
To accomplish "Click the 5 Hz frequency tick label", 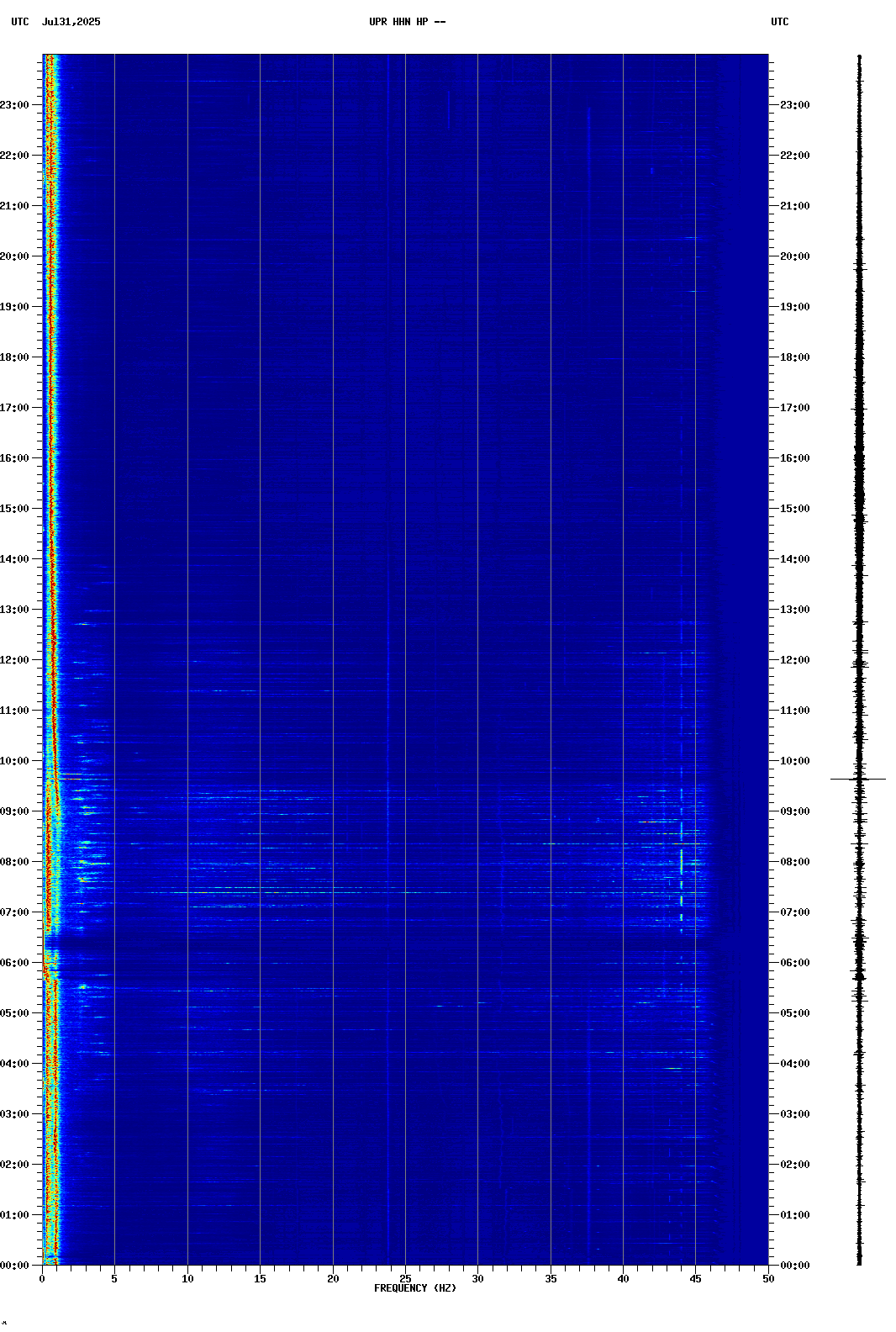I will pyautogui.click(x=114, y=1279).
